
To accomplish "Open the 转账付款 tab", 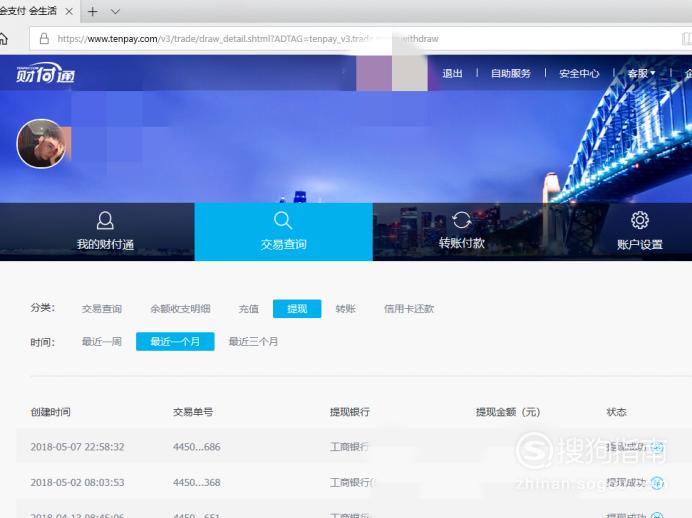I will pos(462,232).
